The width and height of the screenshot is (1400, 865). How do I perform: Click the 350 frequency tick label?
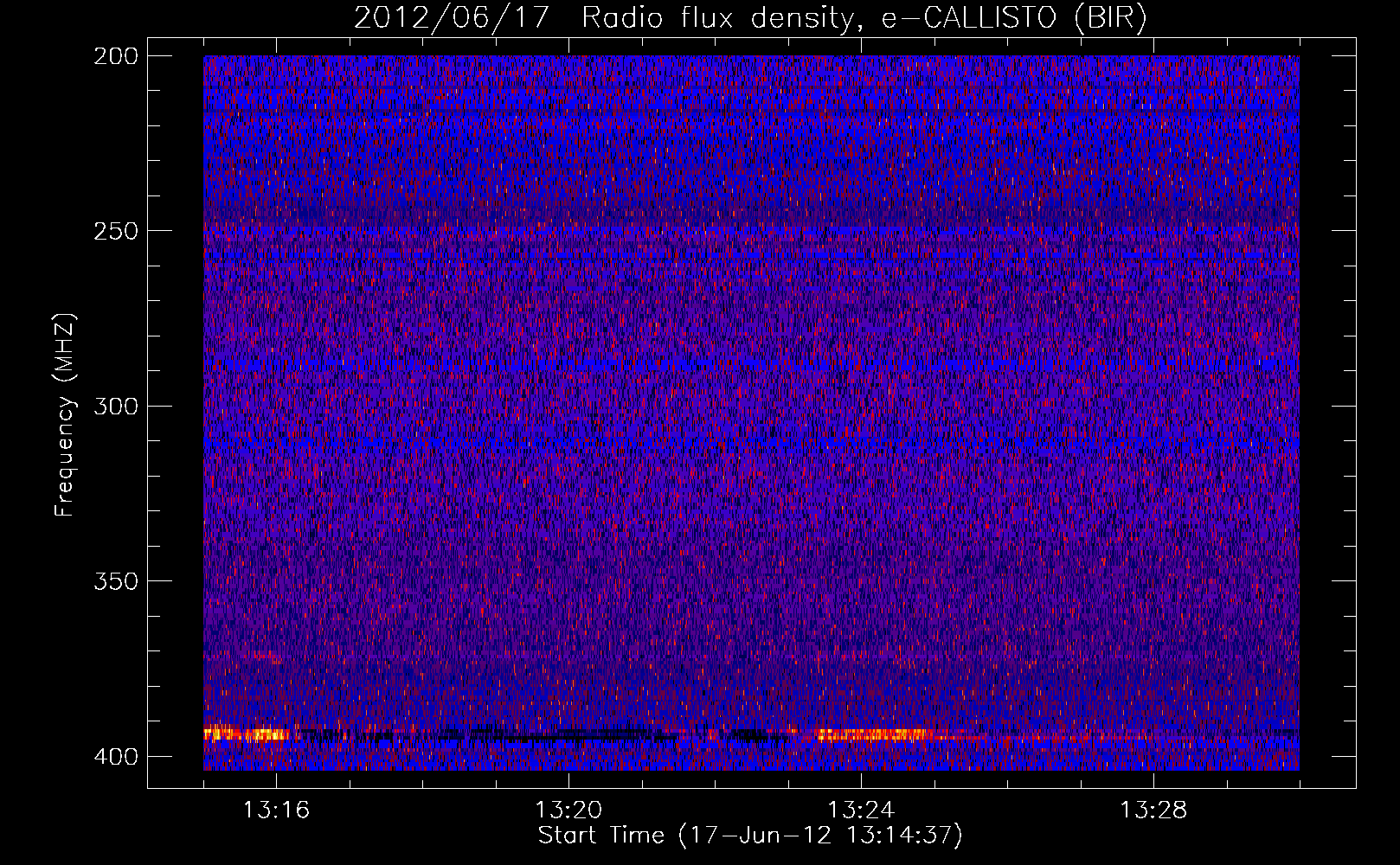(x=116, y=580)
